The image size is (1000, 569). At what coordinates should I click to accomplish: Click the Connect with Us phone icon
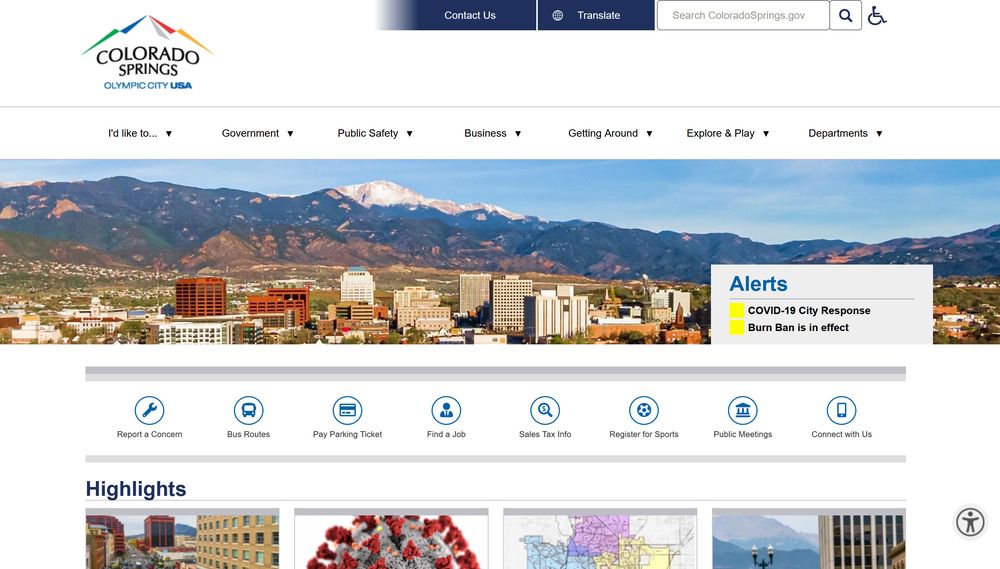842,410
